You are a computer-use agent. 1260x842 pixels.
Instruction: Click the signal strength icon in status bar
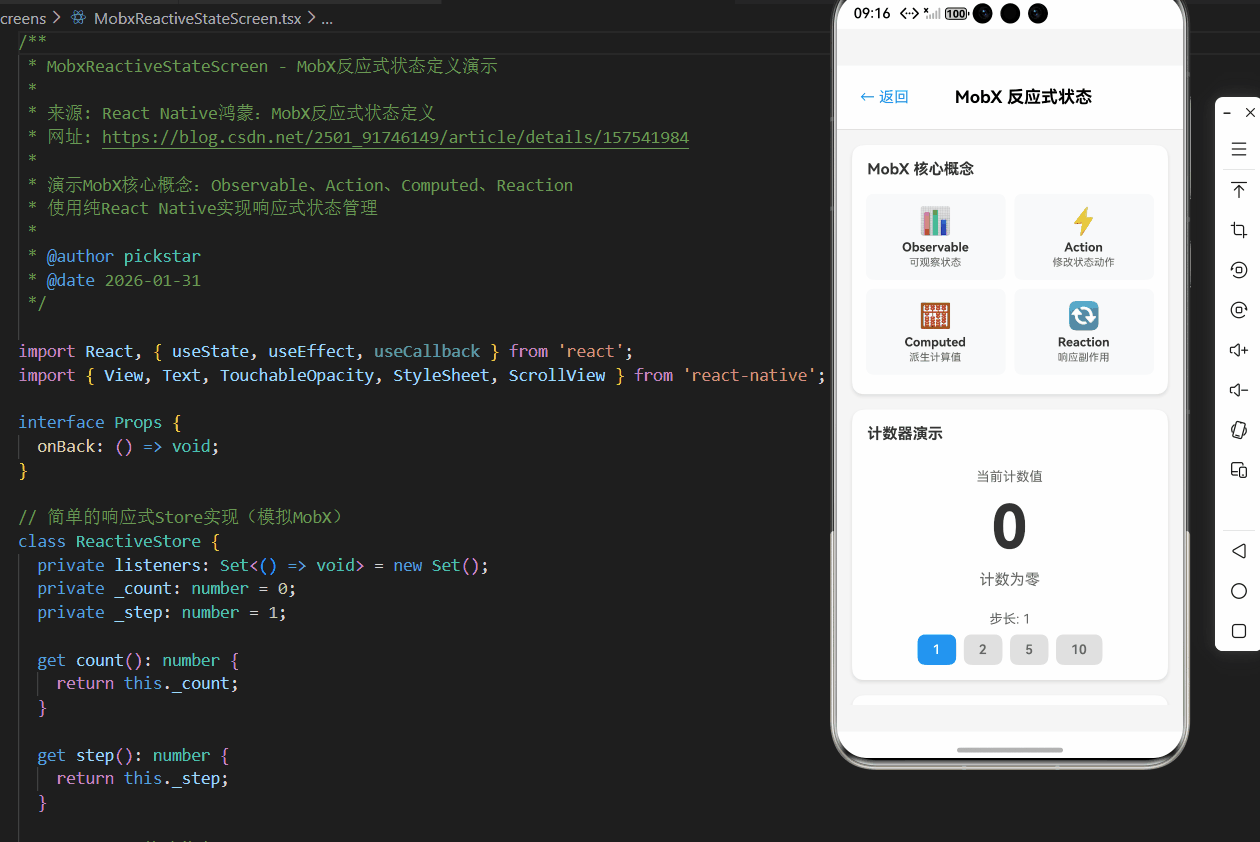(931, 13)
